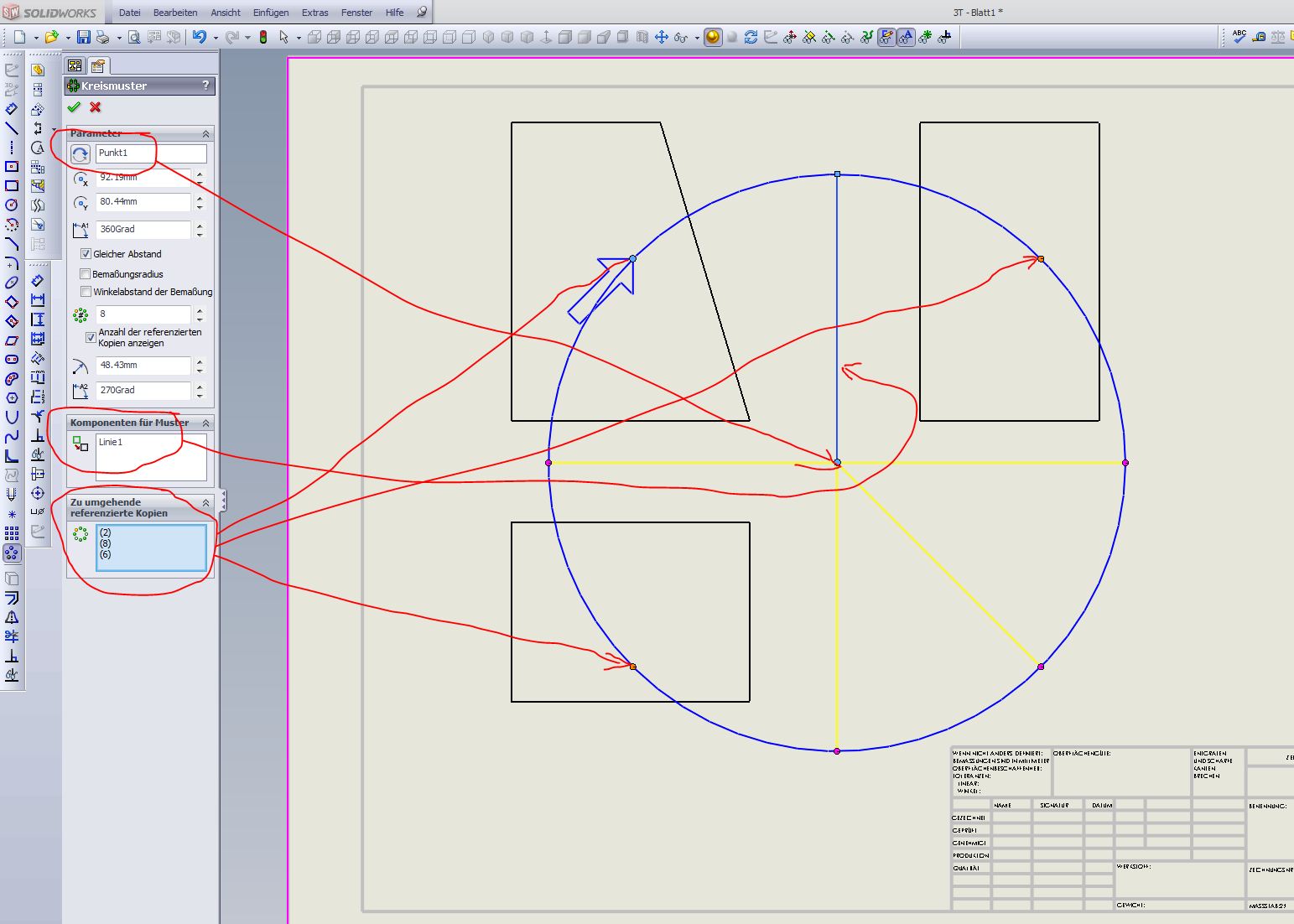Click the Save floppy disk icon

(x=83, y=37)
